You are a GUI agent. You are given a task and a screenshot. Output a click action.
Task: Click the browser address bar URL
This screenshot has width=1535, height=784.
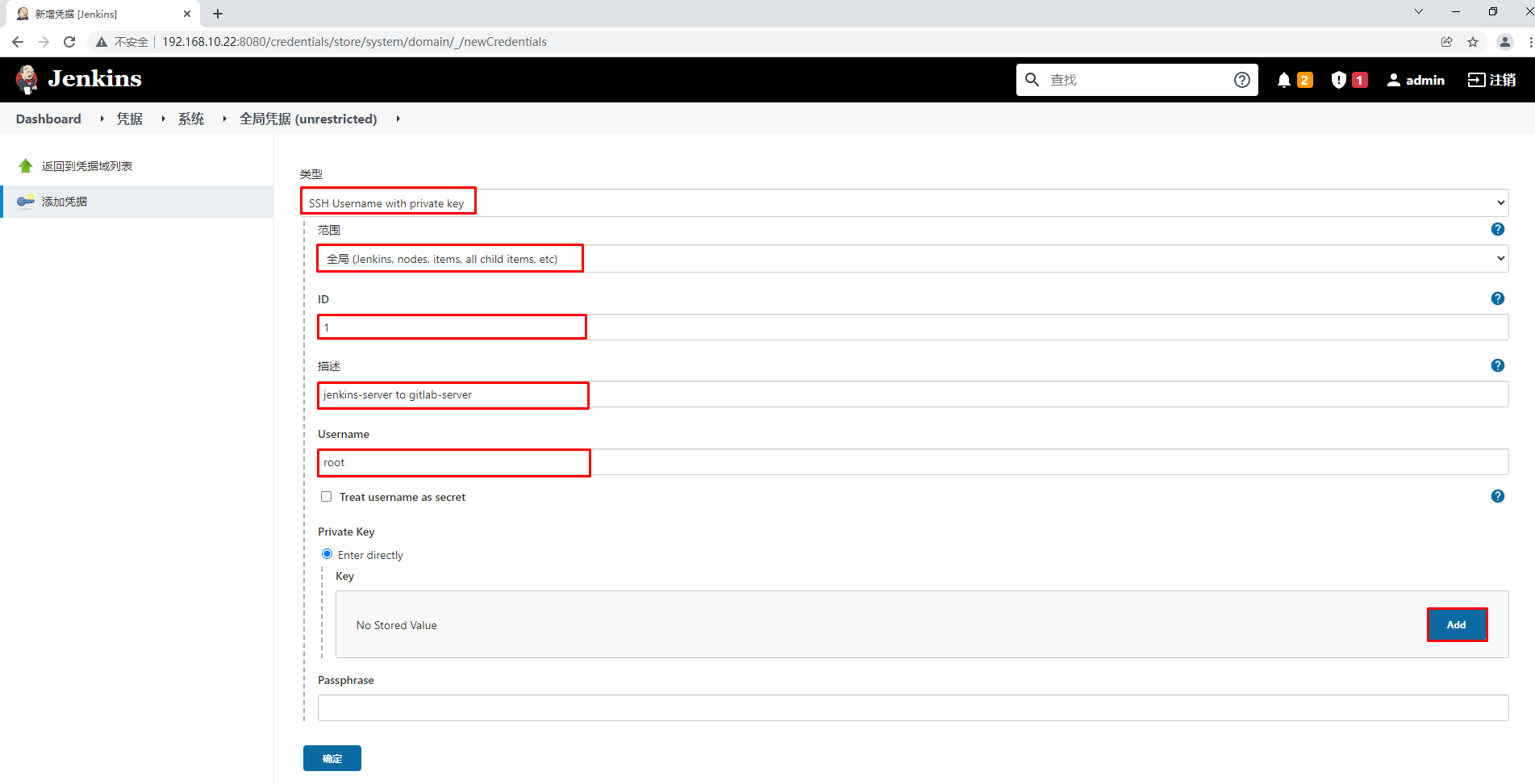[x=354, y=42]
